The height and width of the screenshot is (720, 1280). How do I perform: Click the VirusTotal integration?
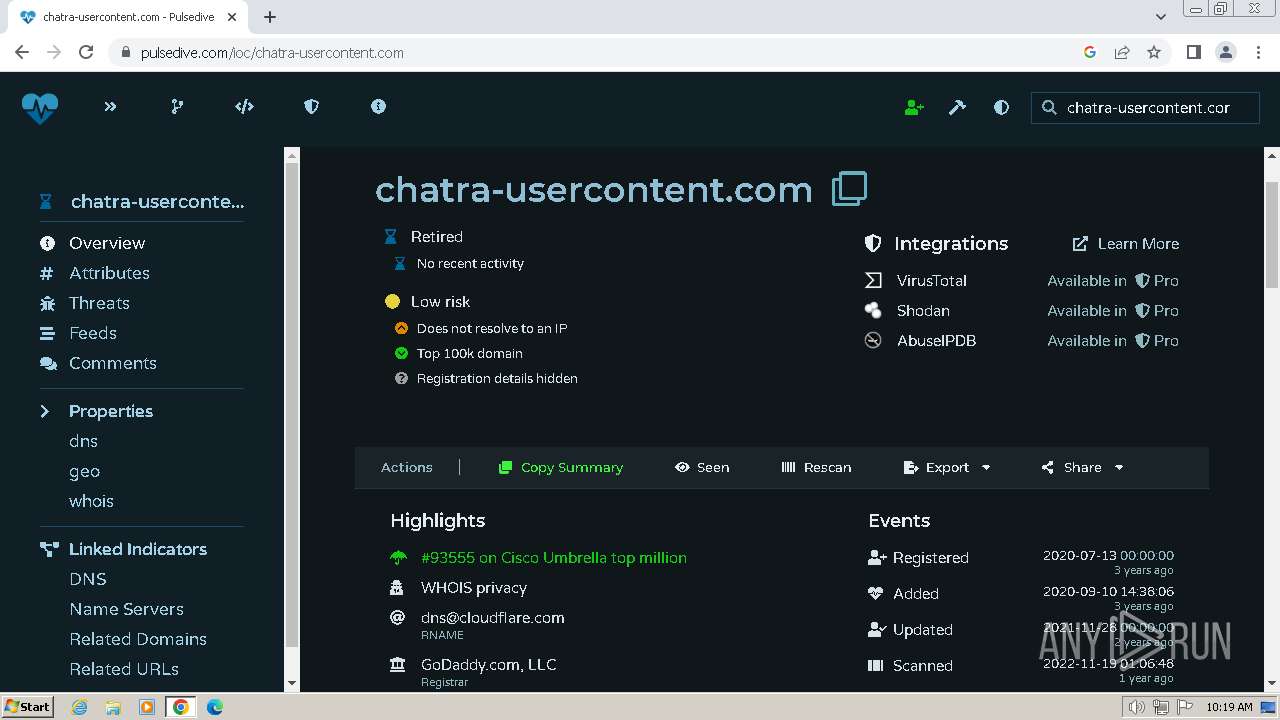tap(931, 281)
